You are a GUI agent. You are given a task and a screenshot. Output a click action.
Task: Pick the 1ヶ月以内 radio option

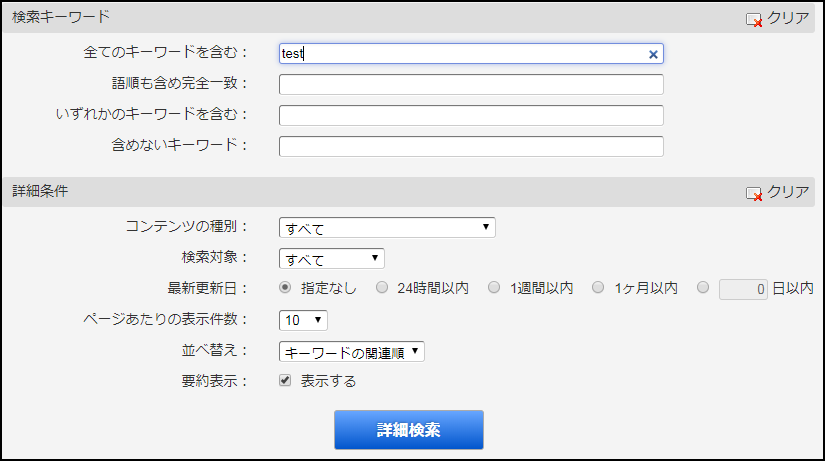pyautogui.click(x=598, y=288)
